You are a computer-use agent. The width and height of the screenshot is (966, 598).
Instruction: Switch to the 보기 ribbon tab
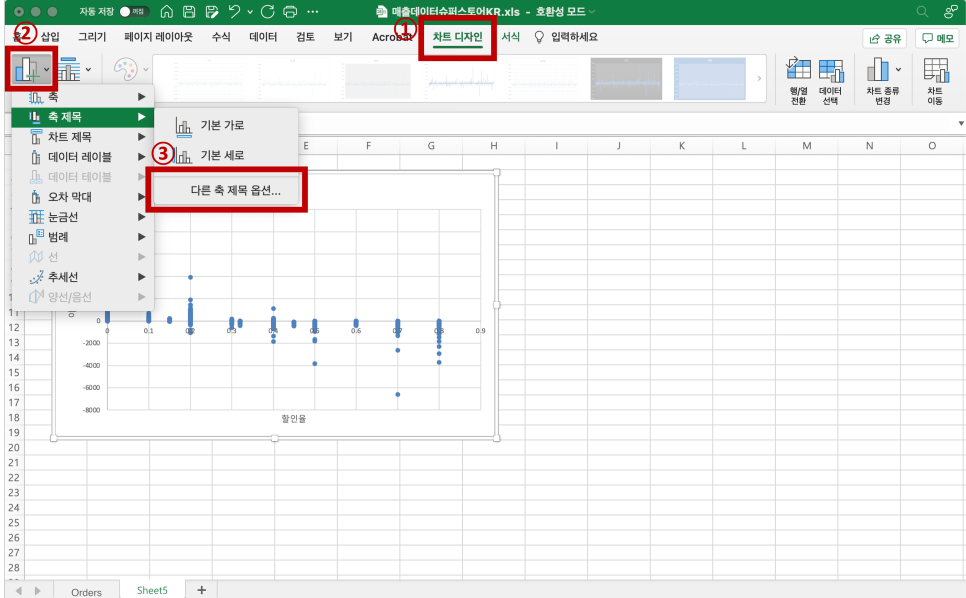[343, 37]
